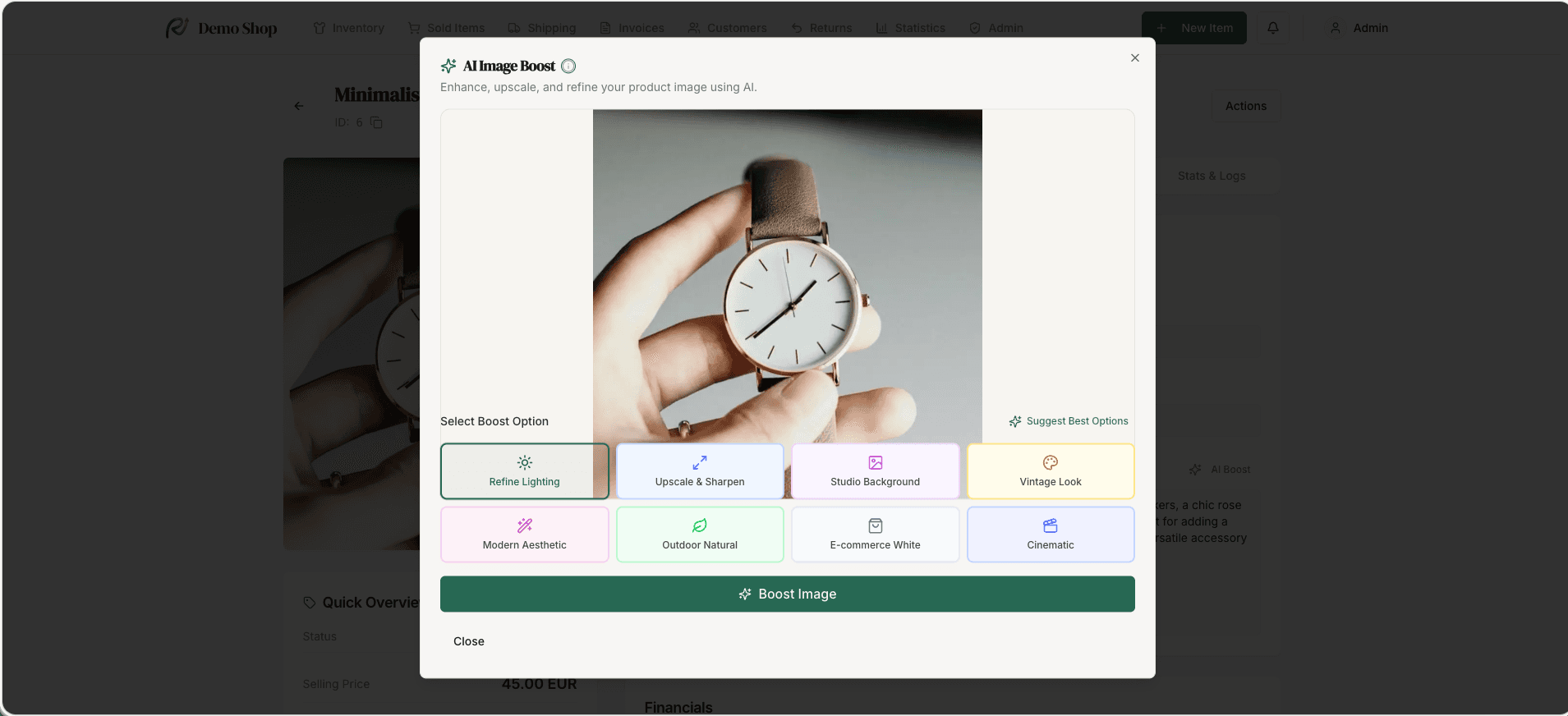Click the shopping bag icon on E-commerce White
The height and width of the screenshot is (716, 1568).
click(x=876, y=526)
